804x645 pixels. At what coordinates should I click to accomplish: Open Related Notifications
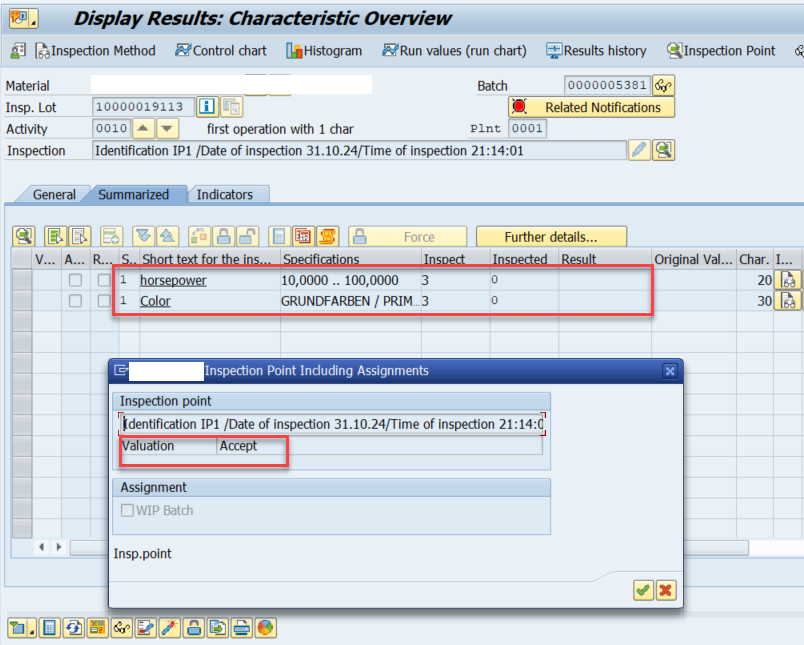point(592,107)
